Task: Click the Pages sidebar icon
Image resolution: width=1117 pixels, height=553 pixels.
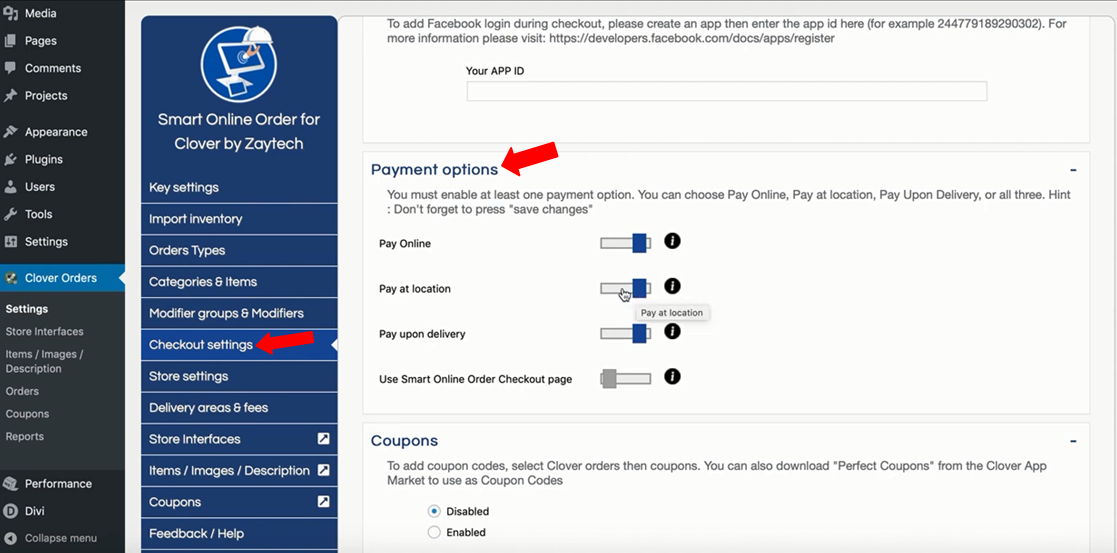Action: coord(10,41)
